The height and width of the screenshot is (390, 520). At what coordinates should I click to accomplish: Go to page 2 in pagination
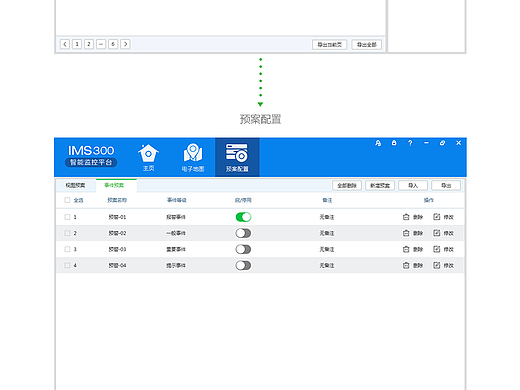[89, 44]
